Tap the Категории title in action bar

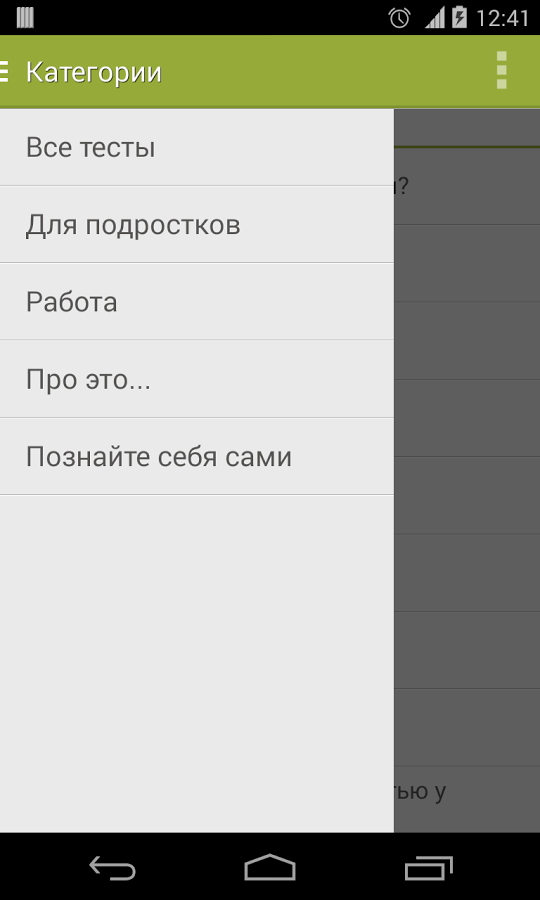pyautogui.click(x=94, y=72)
